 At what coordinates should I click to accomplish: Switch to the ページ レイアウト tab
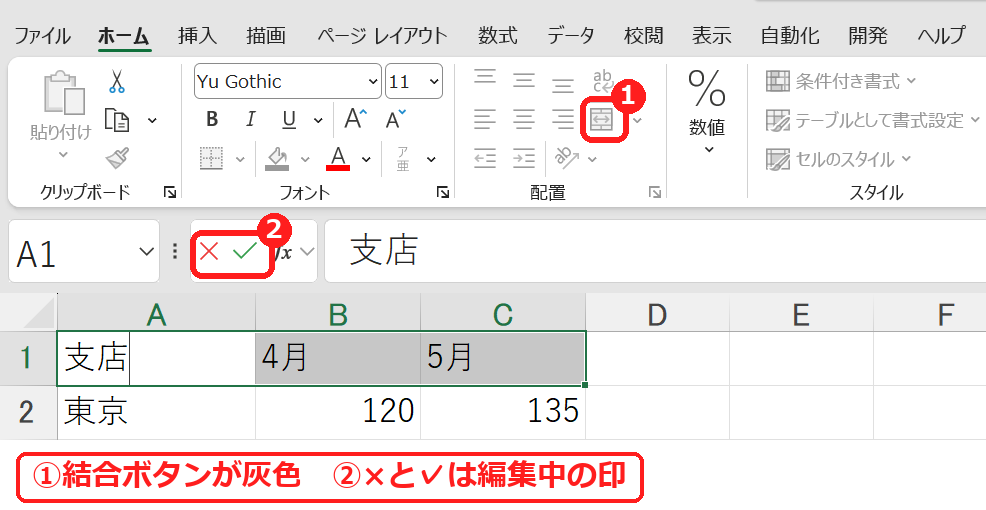(382, 36)
